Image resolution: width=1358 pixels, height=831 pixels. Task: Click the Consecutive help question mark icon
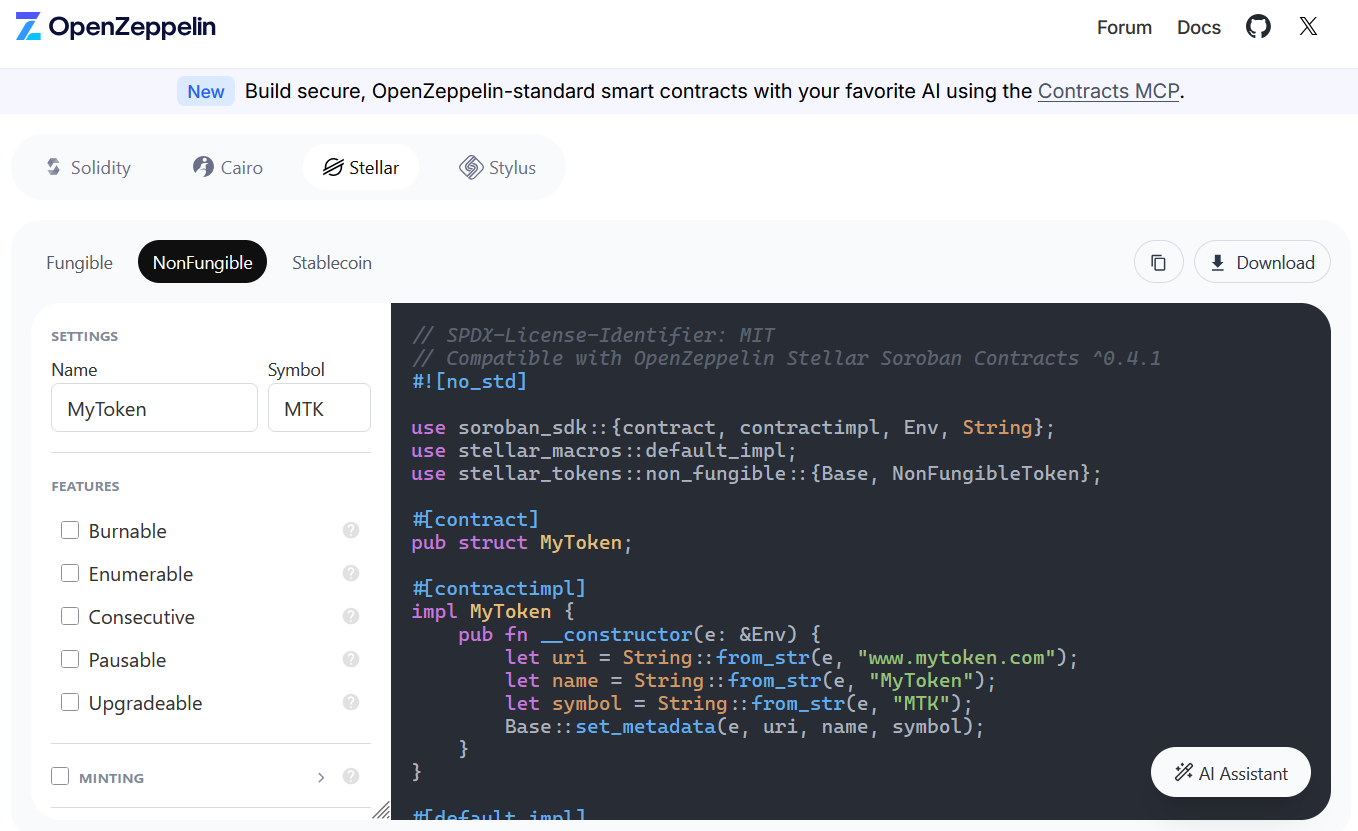(351, 616)
